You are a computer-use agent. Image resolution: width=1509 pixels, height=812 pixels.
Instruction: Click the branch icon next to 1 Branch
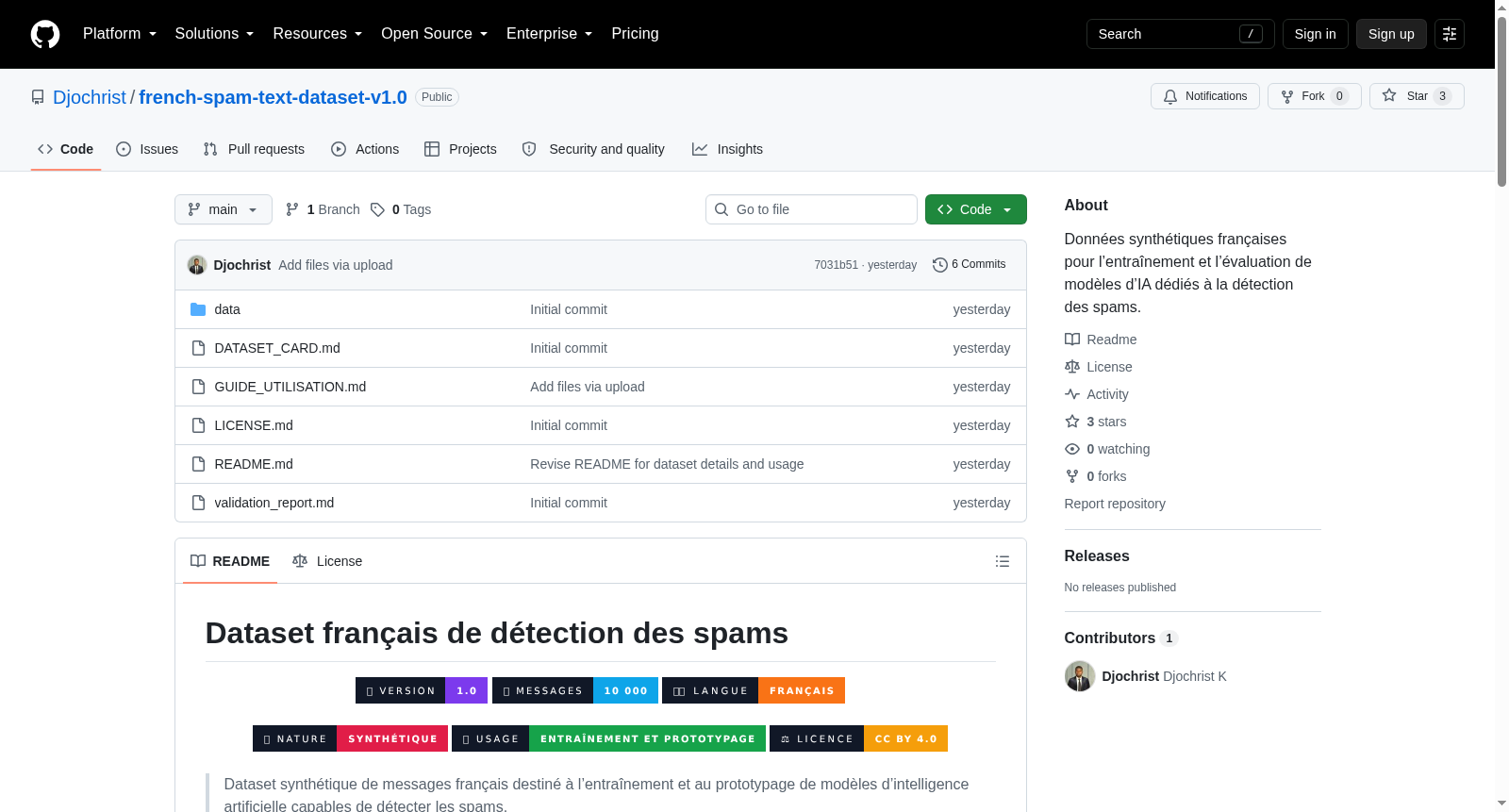click(x=292, y=209)
